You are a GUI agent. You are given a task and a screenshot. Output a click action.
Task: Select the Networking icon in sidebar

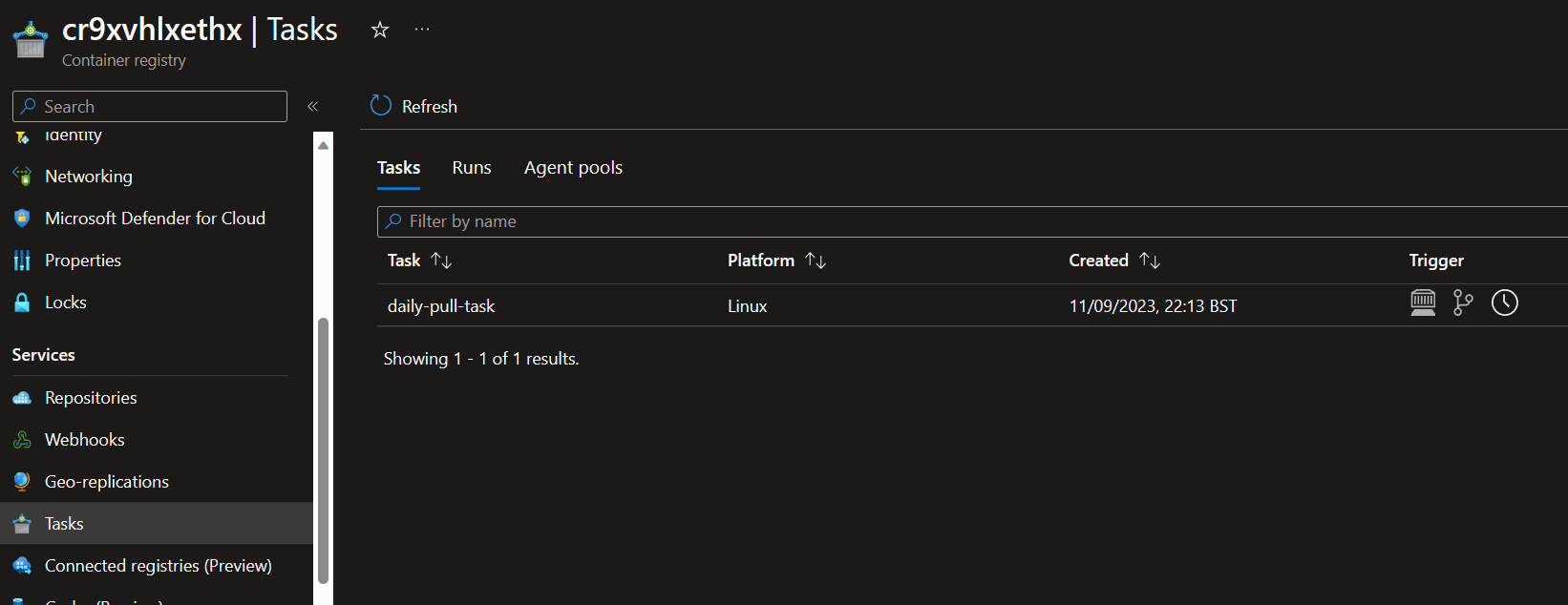(21, 176)
